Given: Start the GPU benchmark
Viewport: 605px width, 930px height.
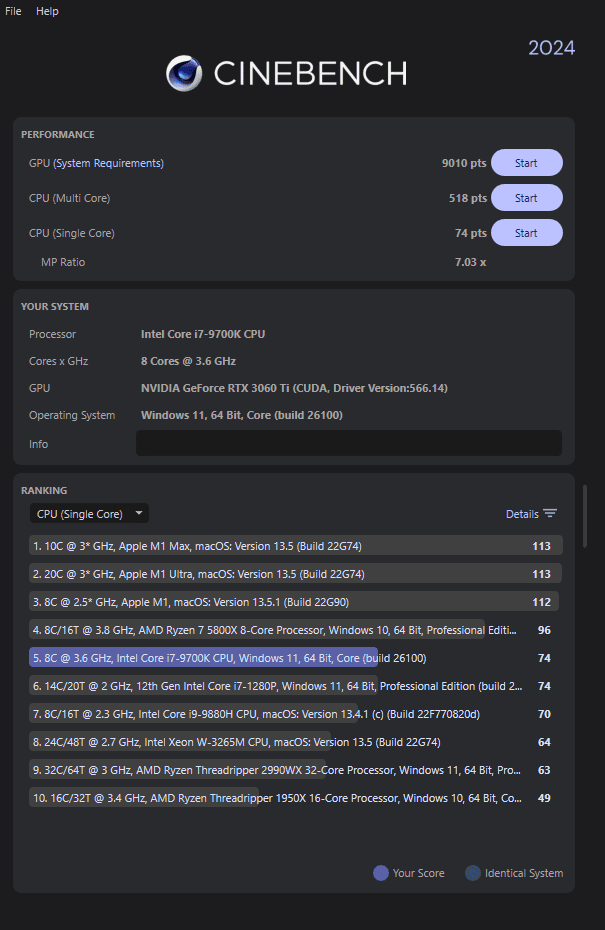Looking at the screenshot, I should (527, 163).
